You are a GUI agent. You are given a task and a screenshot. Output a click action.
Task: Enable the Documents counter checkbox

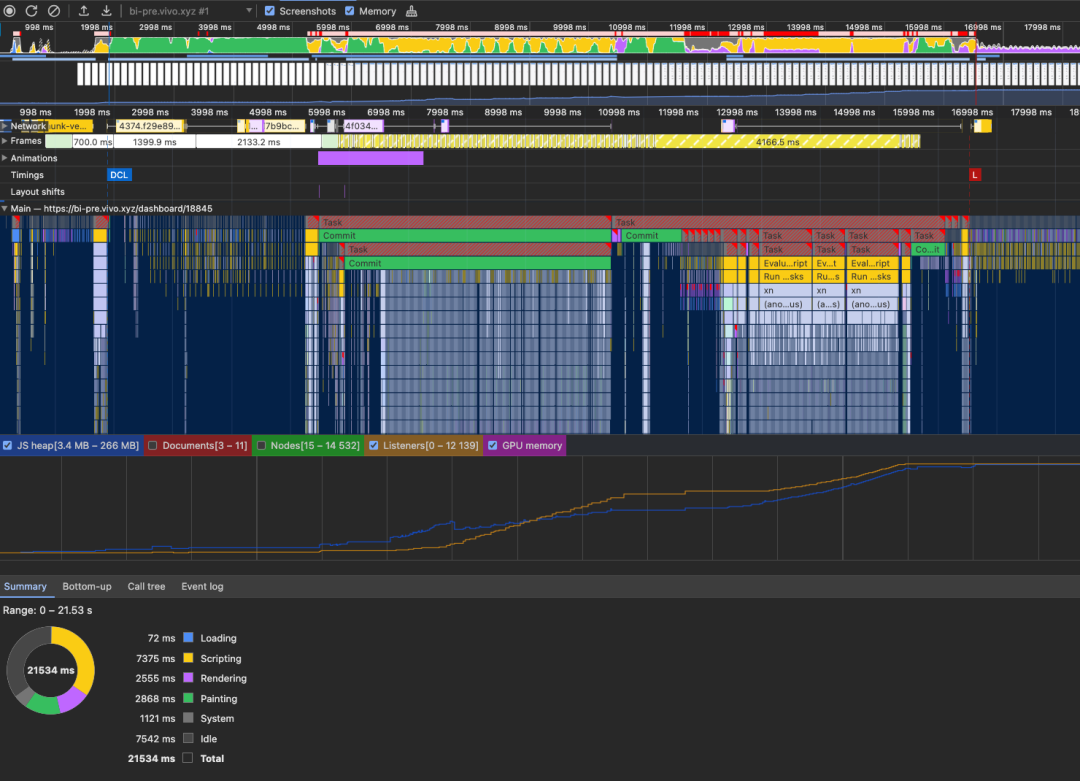coord(152,445)
